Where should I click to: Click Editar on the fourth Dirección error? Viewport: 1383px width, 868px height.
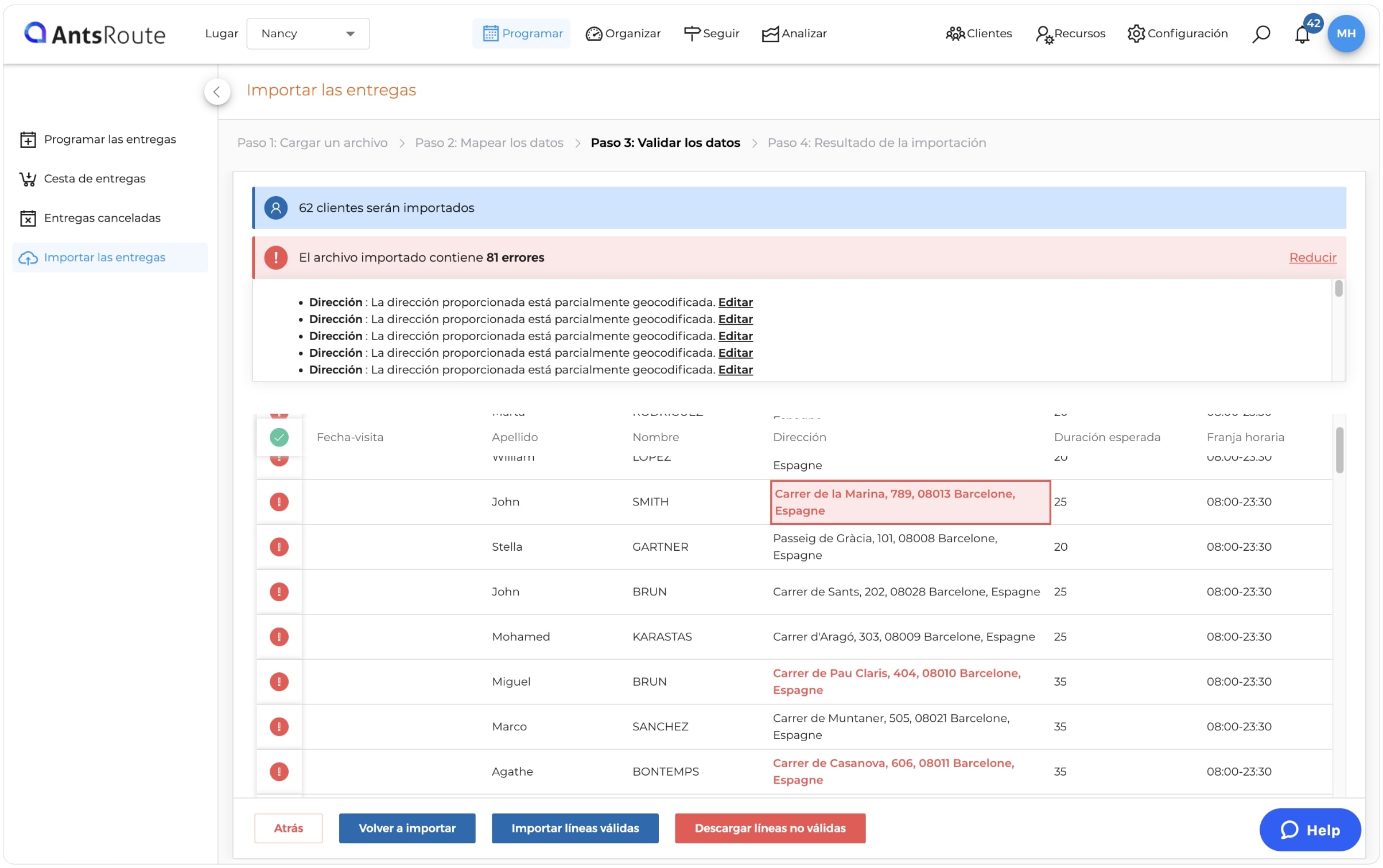[x=736, y=352]
